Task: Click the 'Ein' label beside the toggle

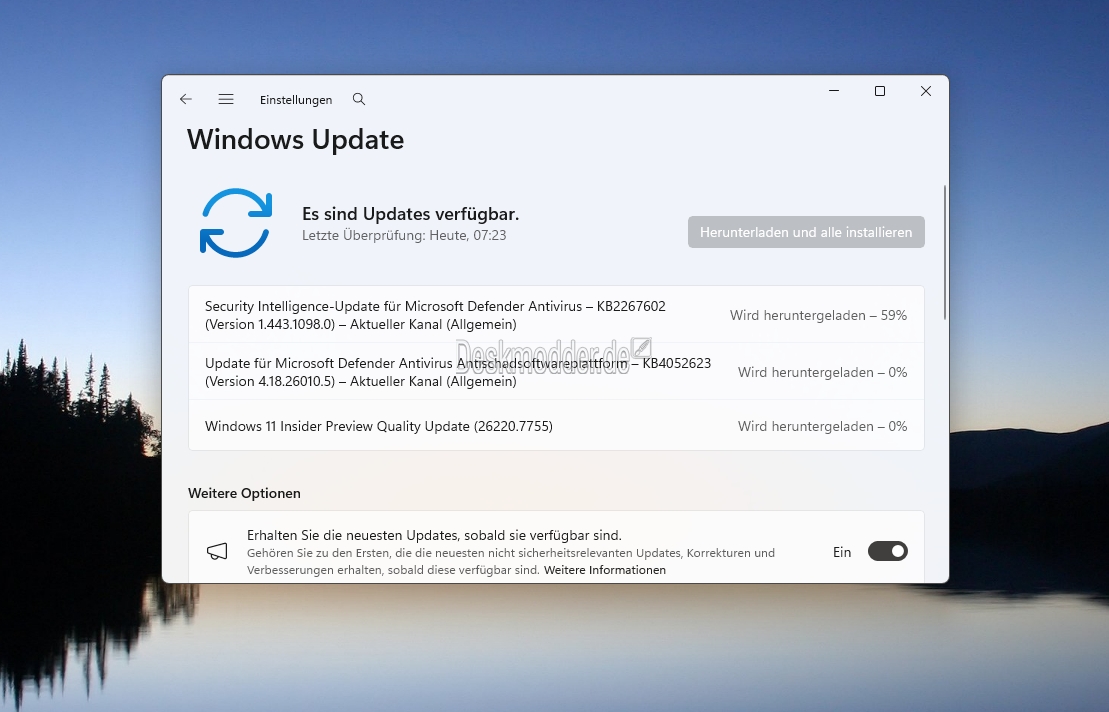Action: point(842,552)
